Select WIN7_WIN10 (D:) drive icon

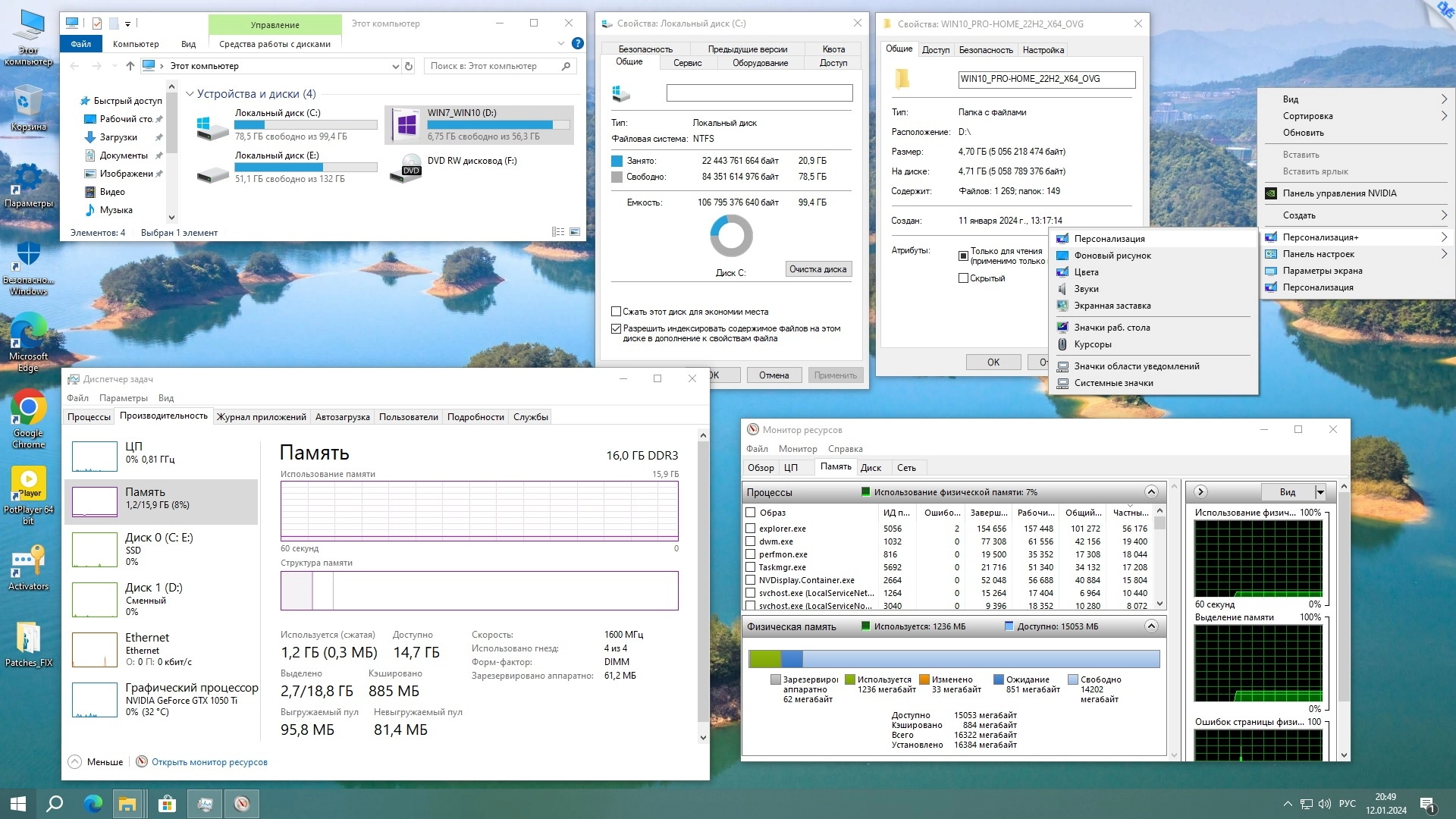pyautogui.click(x=406, y=124)
